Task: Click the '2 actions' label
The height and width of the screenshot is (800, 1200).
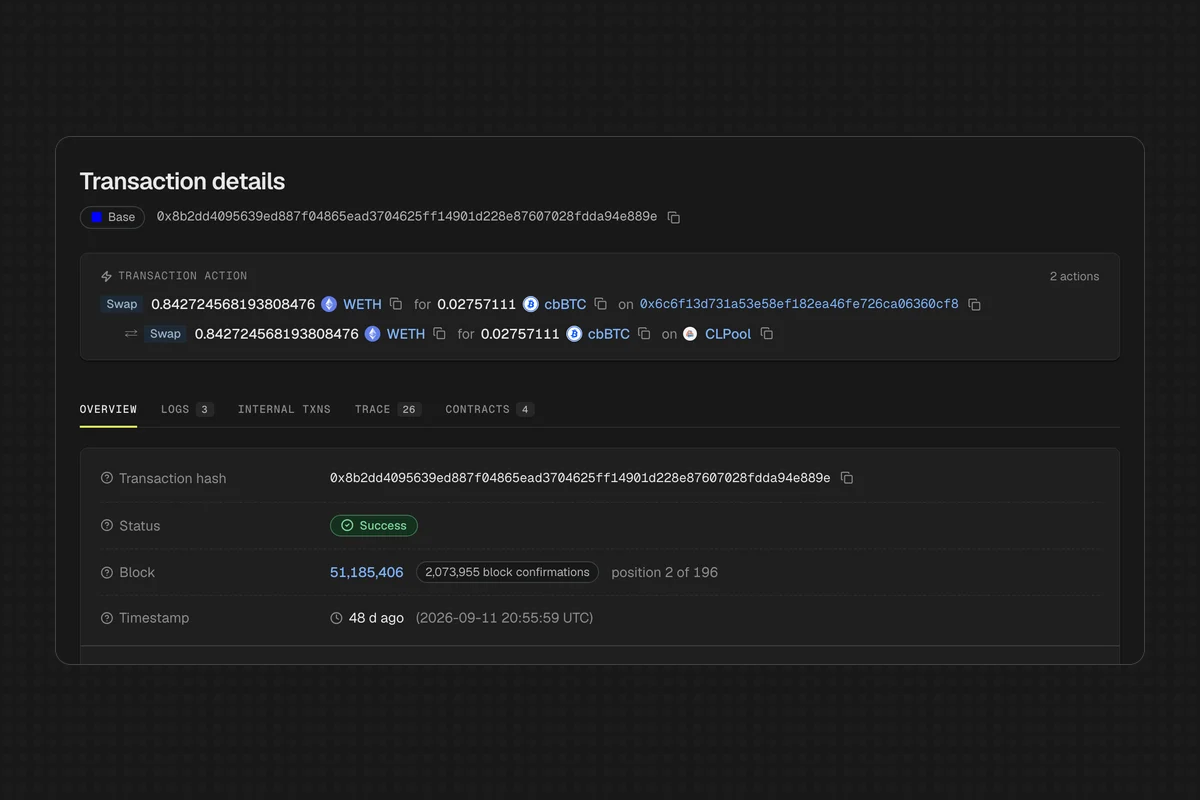Action: [x=1074, y=276]
